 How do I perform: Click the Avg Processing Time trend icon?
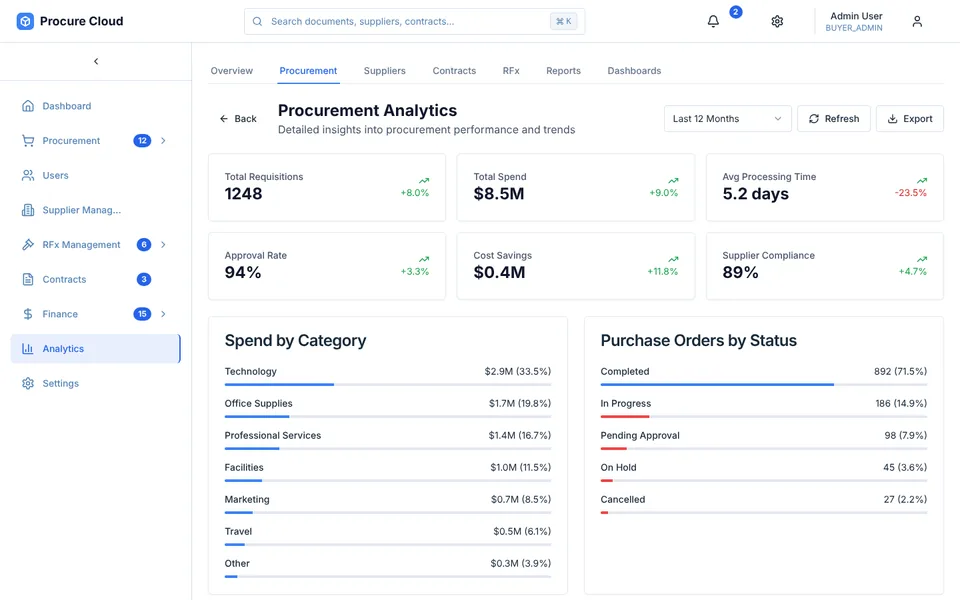(921, 181)
